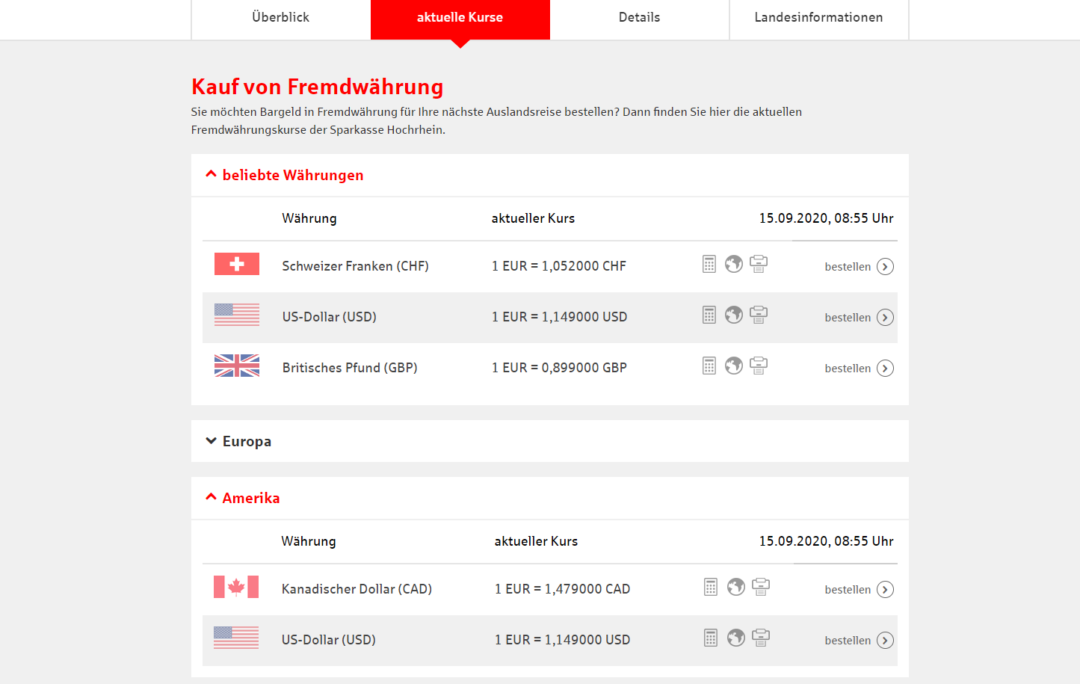Click the Canadian flag icon

pyautogui.click(x=236, y=587)
